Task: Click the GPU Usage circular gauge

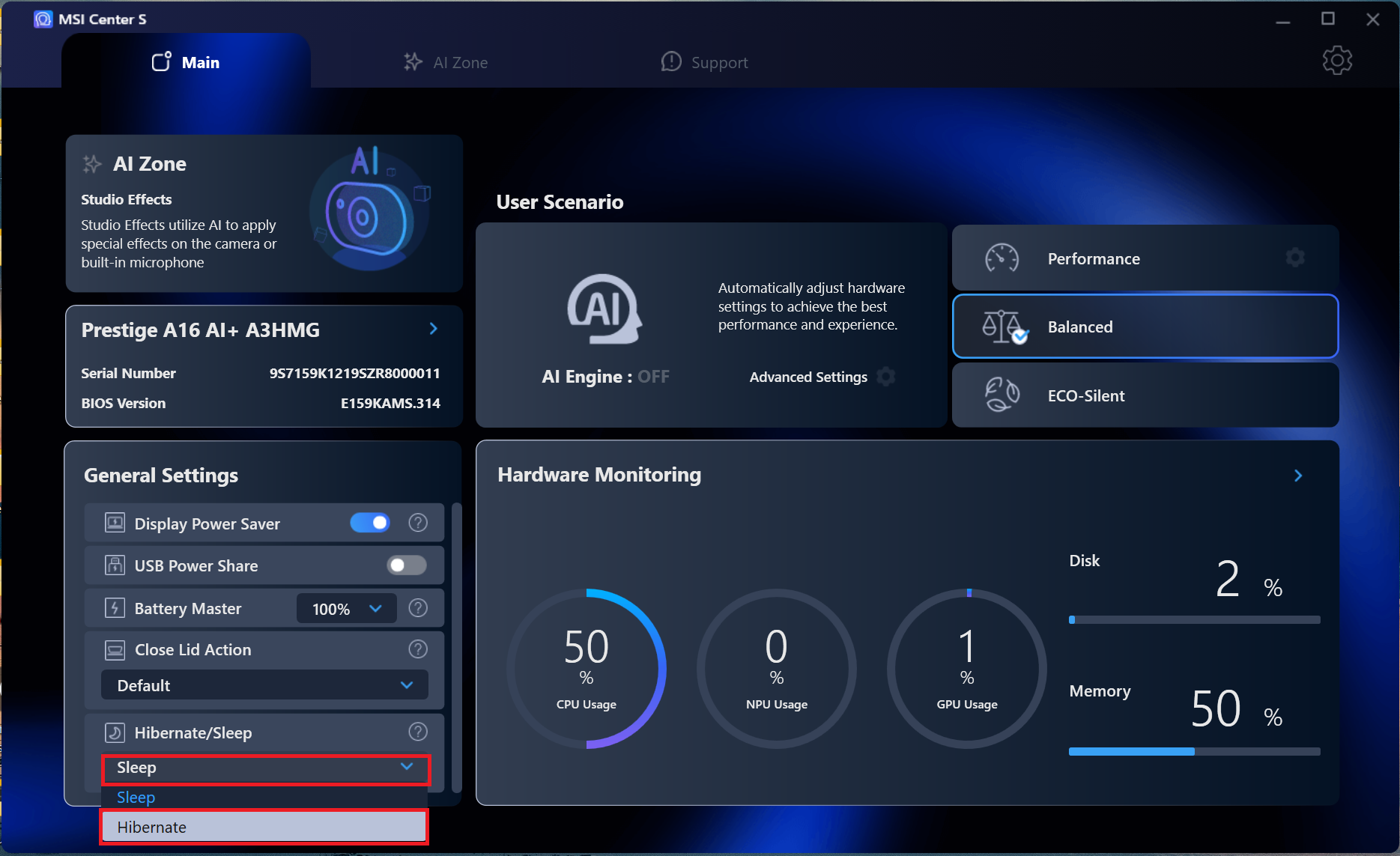Action: tap(967, 669)
